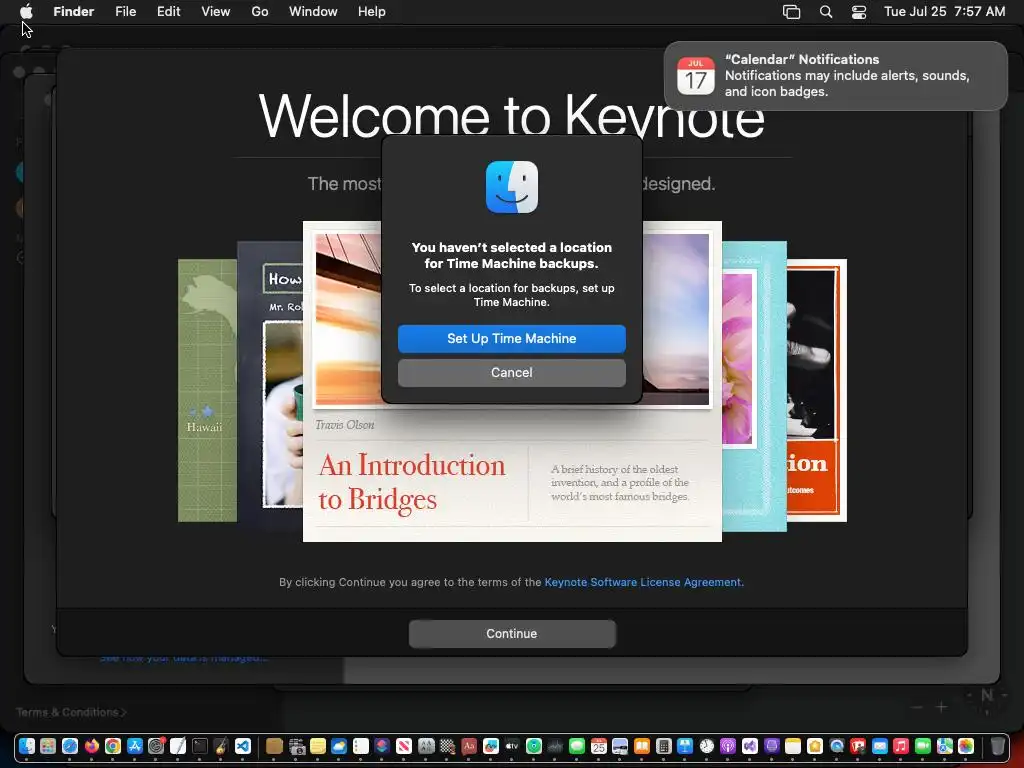Viewport: 1024px width, 768px height.
Task: Open the Trash in the Dock
Action: click(998, 746)
